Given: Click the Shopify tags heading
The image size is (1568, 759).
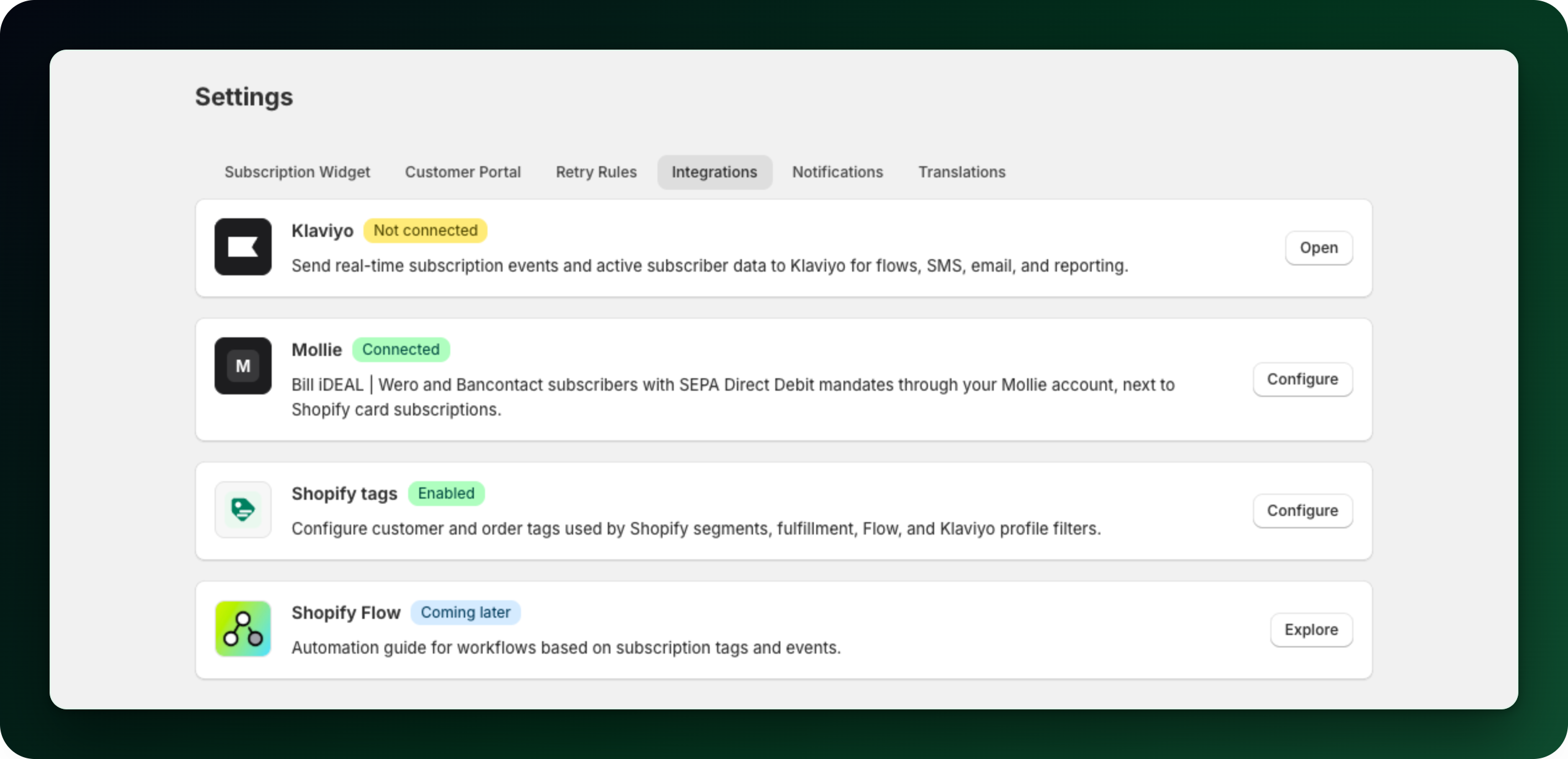Looking at the screenshot, I should click(344, 494).
